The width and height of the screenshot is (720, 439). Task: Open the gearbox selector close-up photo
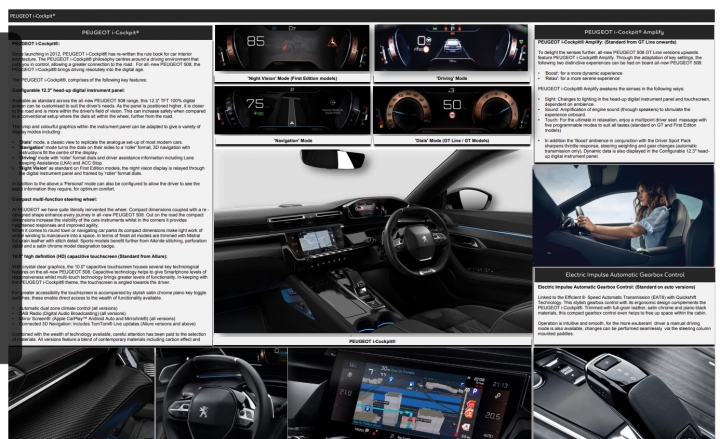click(624, 393)
